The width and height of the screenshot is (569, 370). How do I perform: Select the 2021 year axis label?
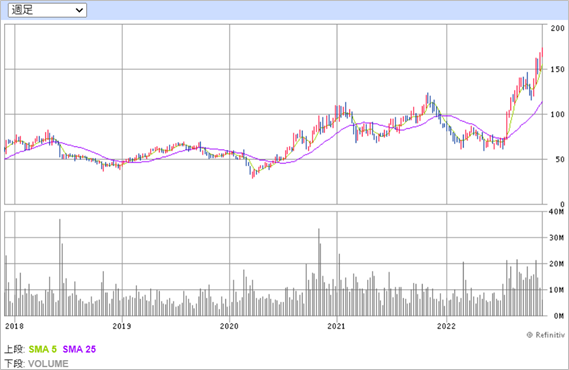(x=336, y=326)
